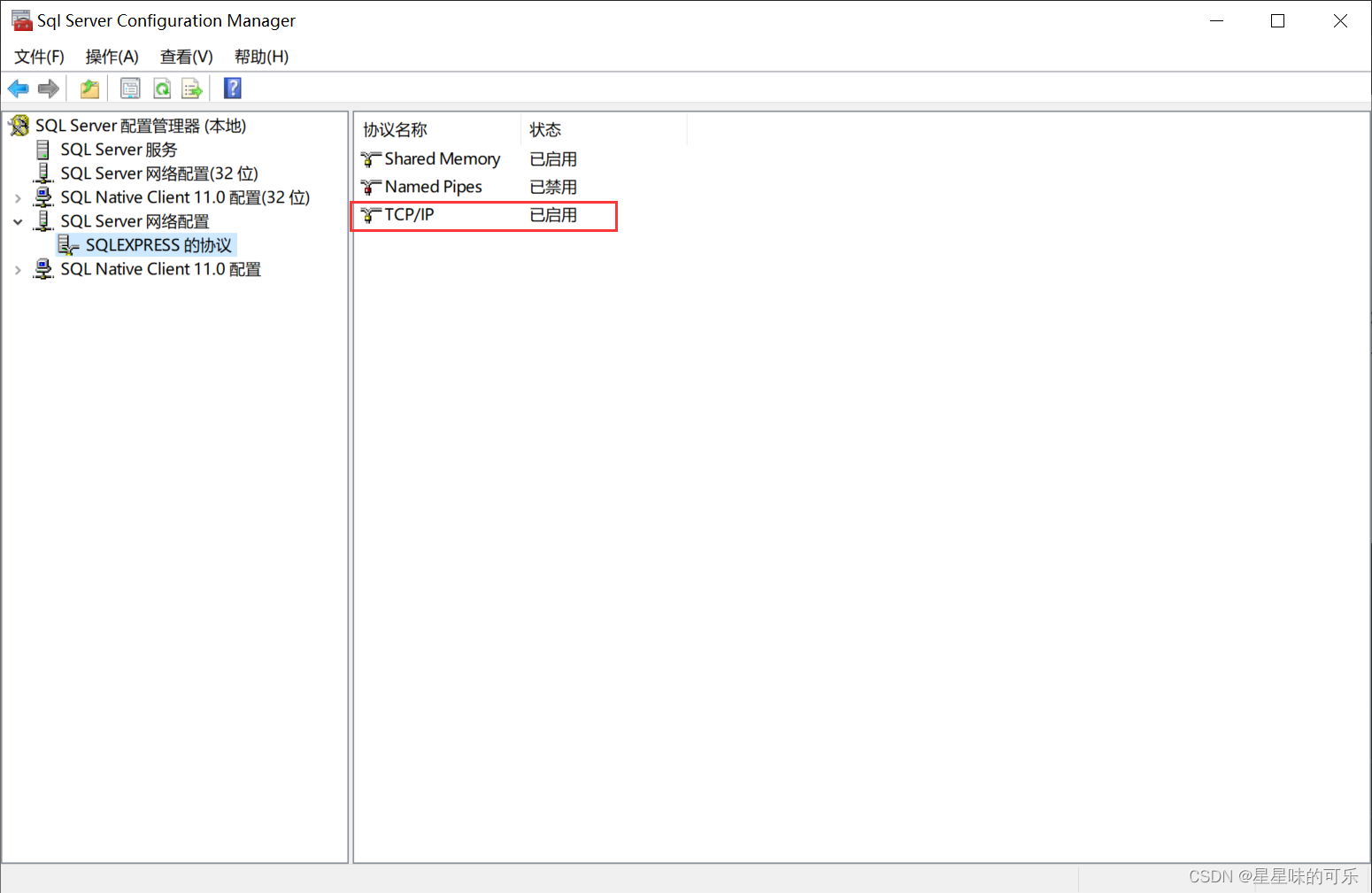This screenshot has height=893, width=1372.
Task: Open the 帮助(H) menu
Action: point(261,57)
